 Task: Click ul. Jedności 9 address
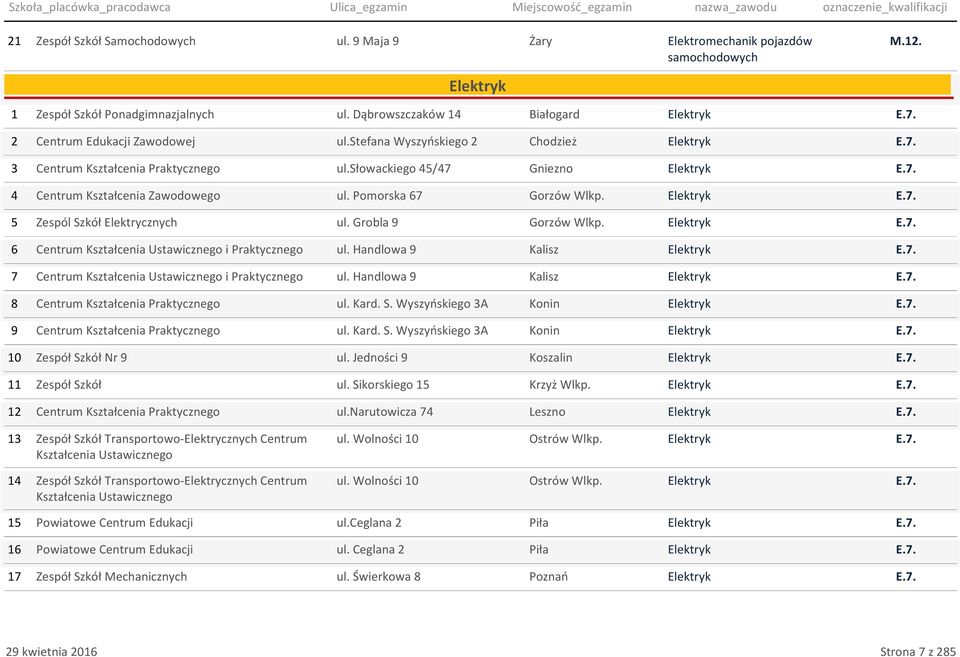[372, 358]
